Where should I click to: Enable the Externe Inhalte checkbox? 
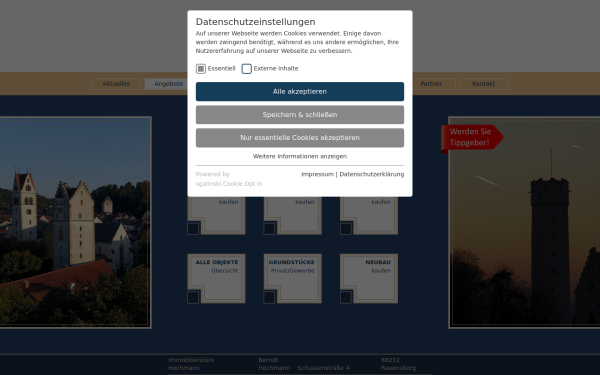[x=247, y=68]
